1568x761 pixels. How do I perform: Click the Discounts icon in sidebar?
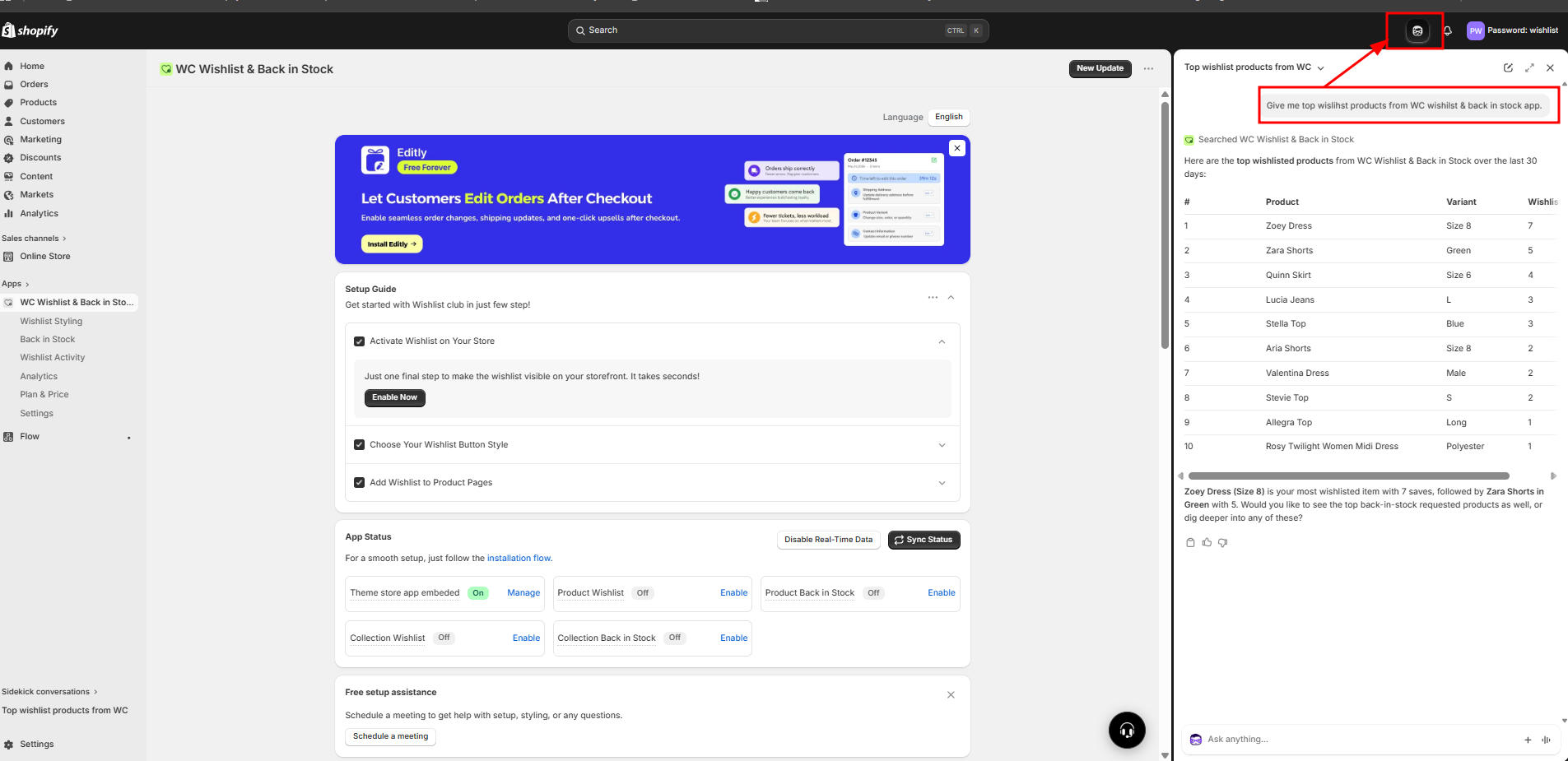(x=8, y=158)
